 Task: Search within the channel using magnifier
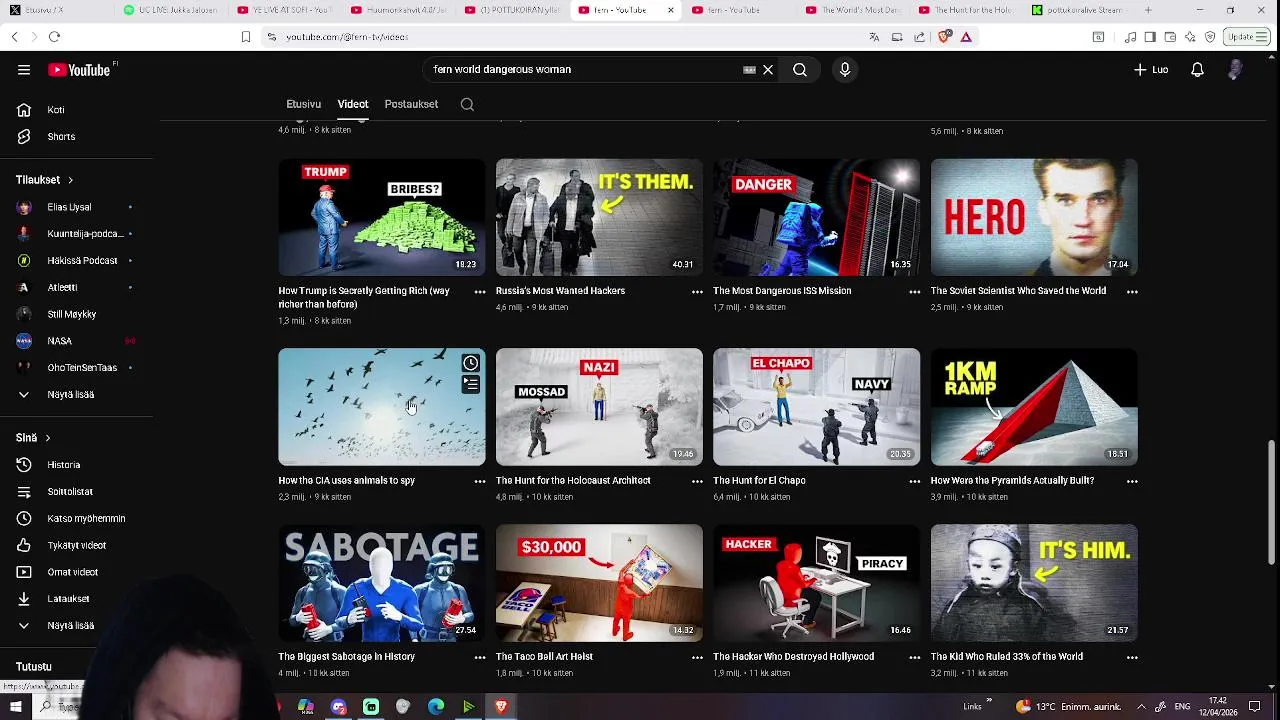(467, 104)
